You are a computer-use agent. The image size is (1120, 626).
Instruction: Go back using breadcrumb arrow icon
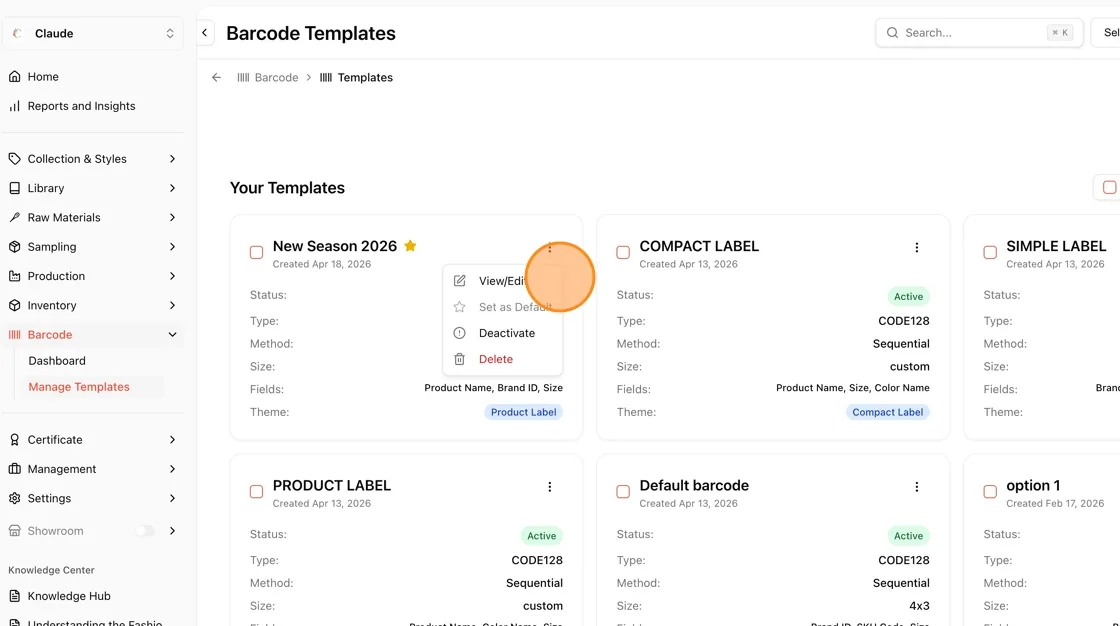(x=216, y=77)
